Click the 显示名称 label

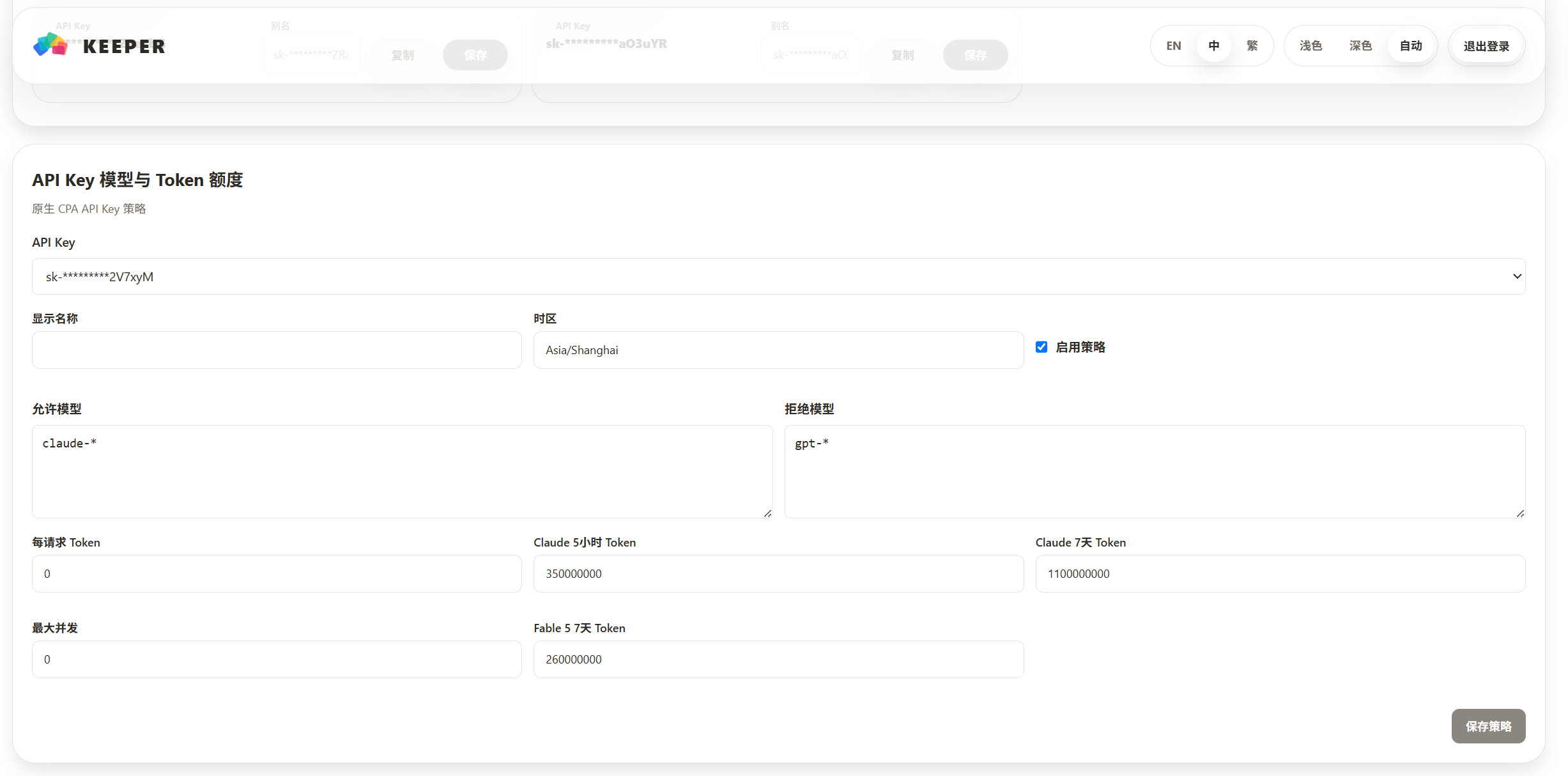55,319
